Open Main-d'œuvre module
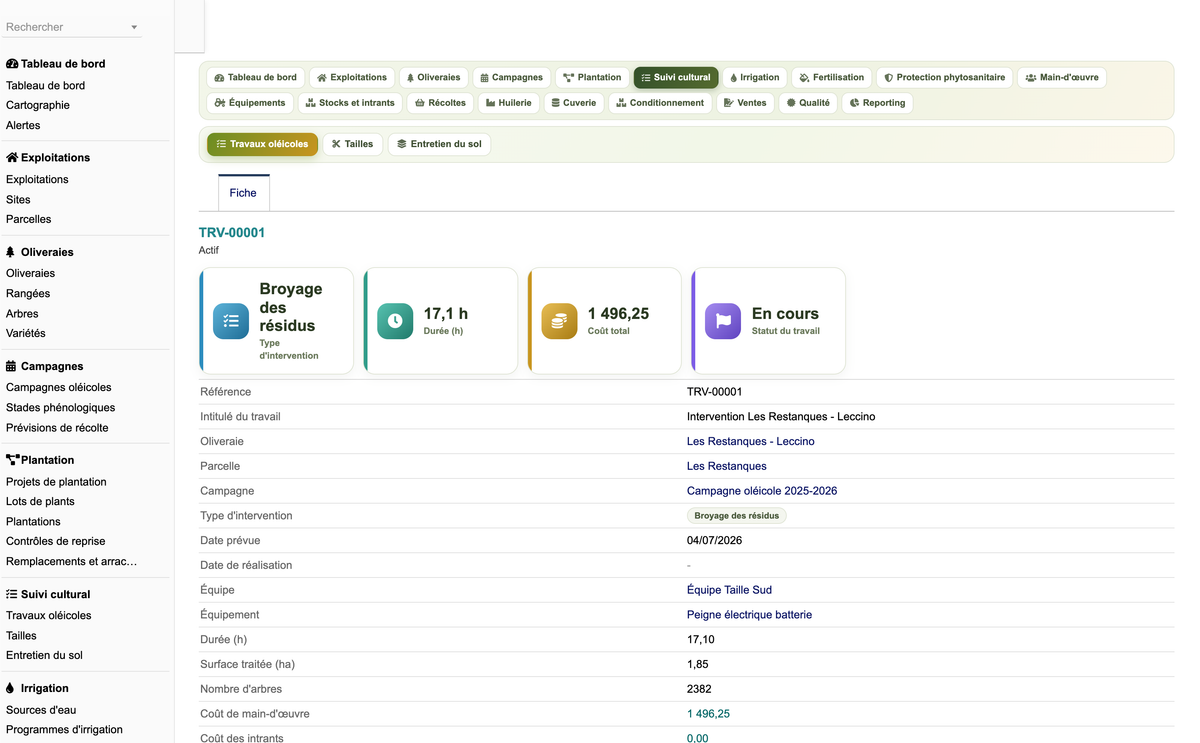This screenshot has height=743, width=1200. 1062,77
